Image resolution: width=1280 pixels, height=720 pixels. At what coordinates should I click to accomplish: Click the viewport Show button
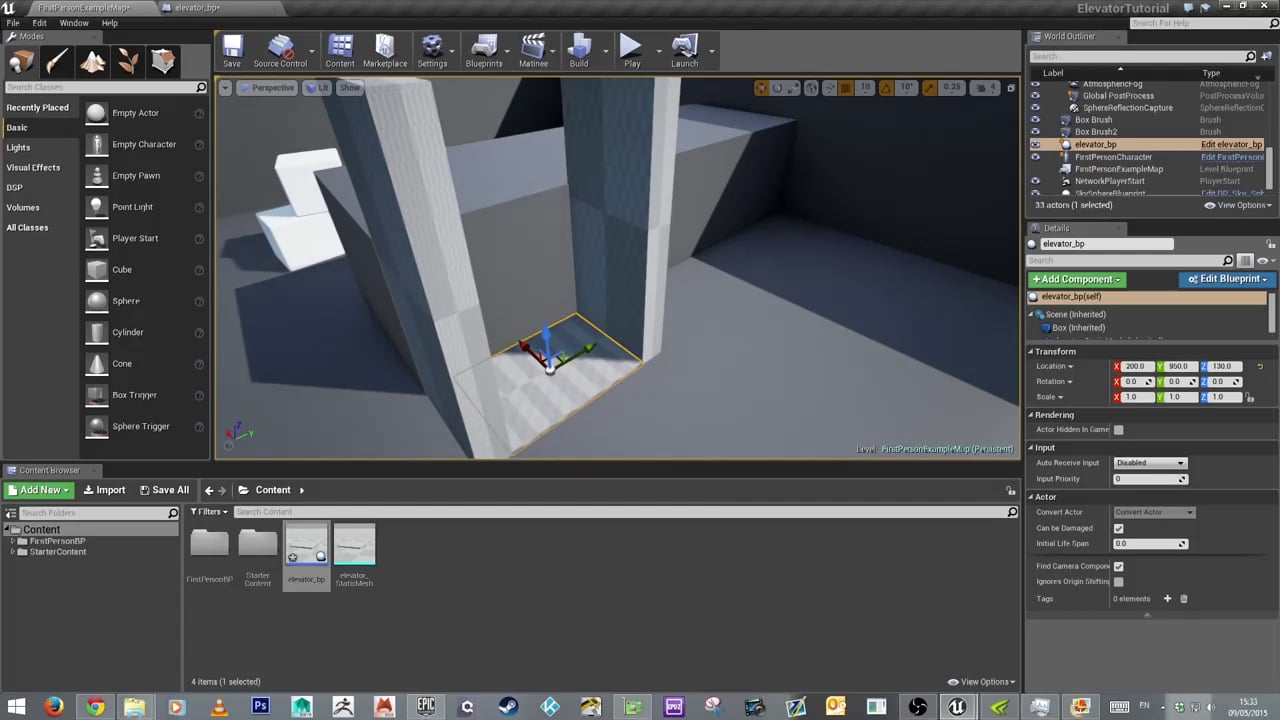350,88
